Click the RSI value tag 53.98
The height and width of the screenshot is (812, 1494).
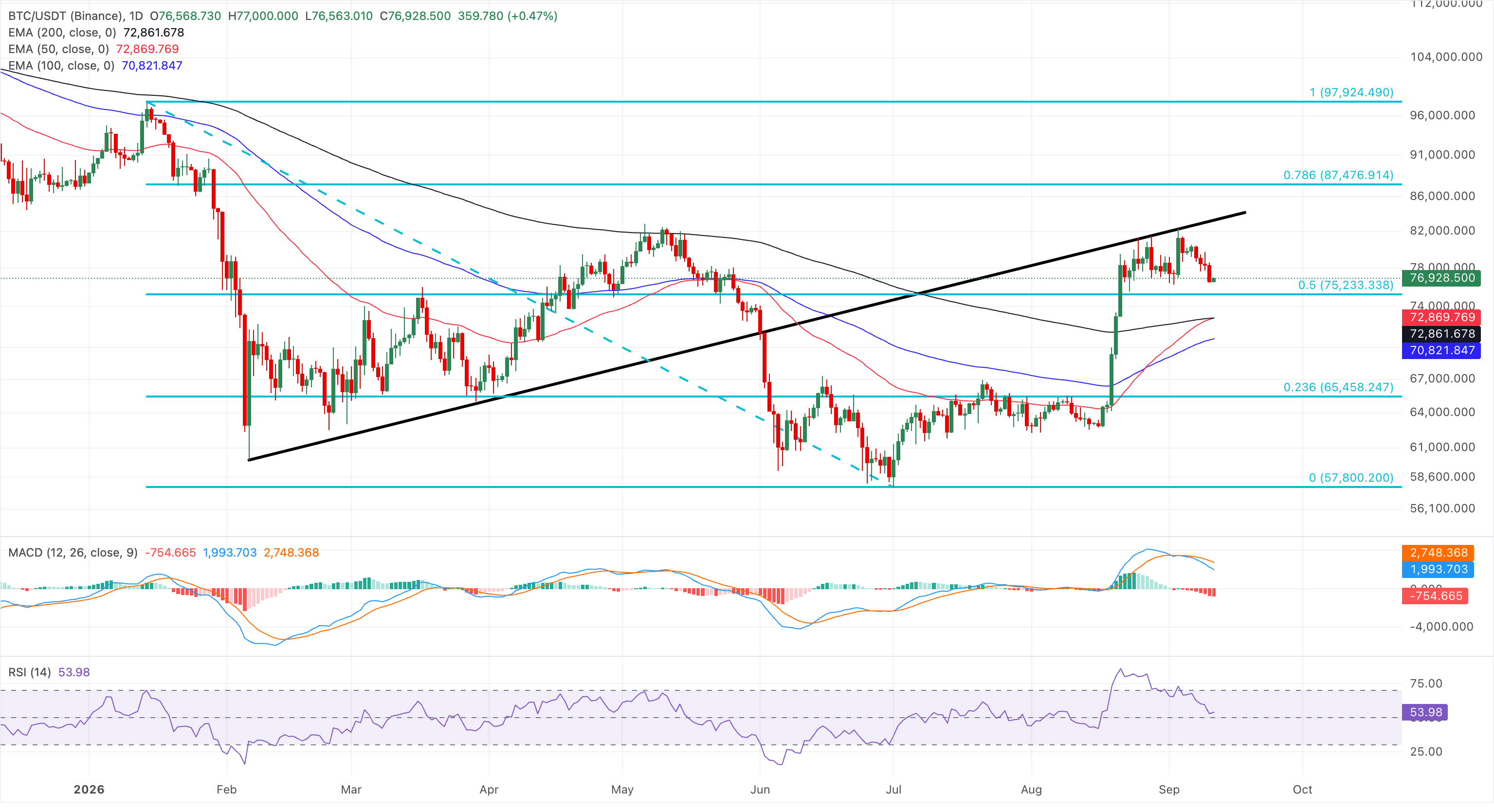click(x=1425, y=712)
